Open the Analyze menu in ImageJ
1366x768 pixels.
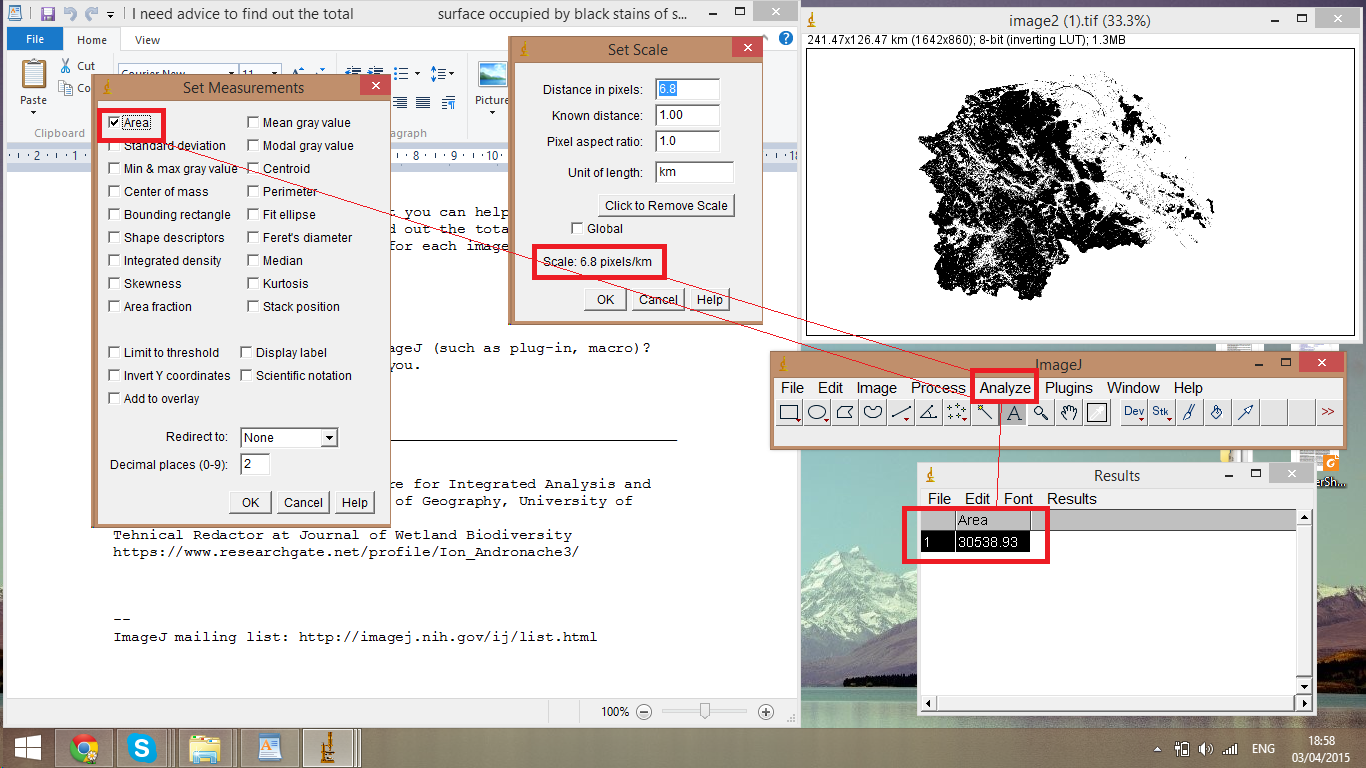(x=1005, y=388)
